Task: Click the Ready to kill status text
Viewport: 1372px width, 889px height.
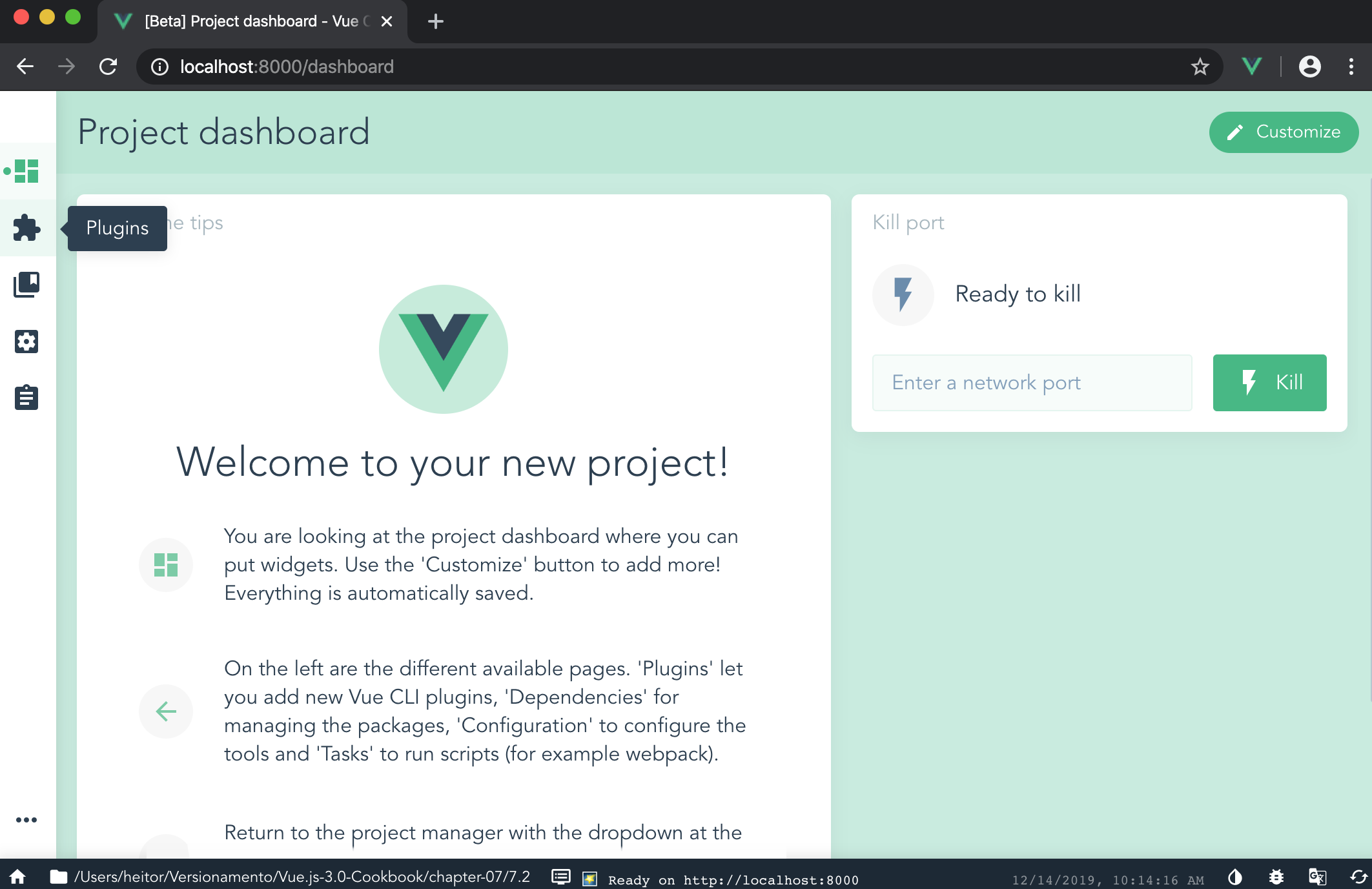Action: point(1018,294)
